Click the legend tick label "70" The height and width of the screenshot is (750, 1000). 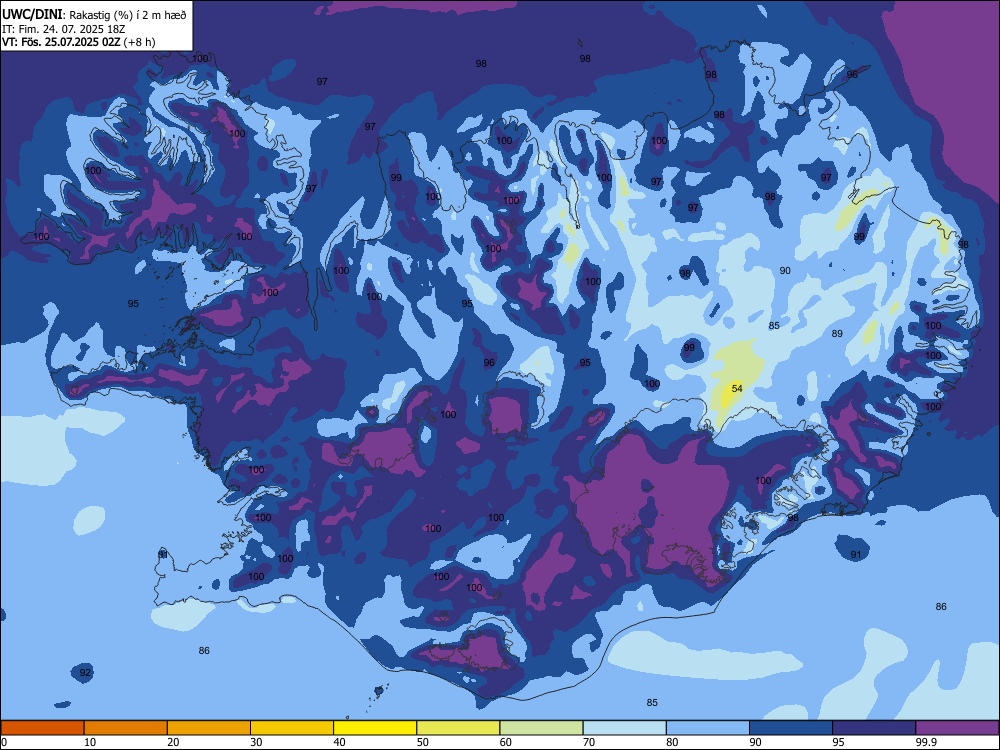click(589, 742)
